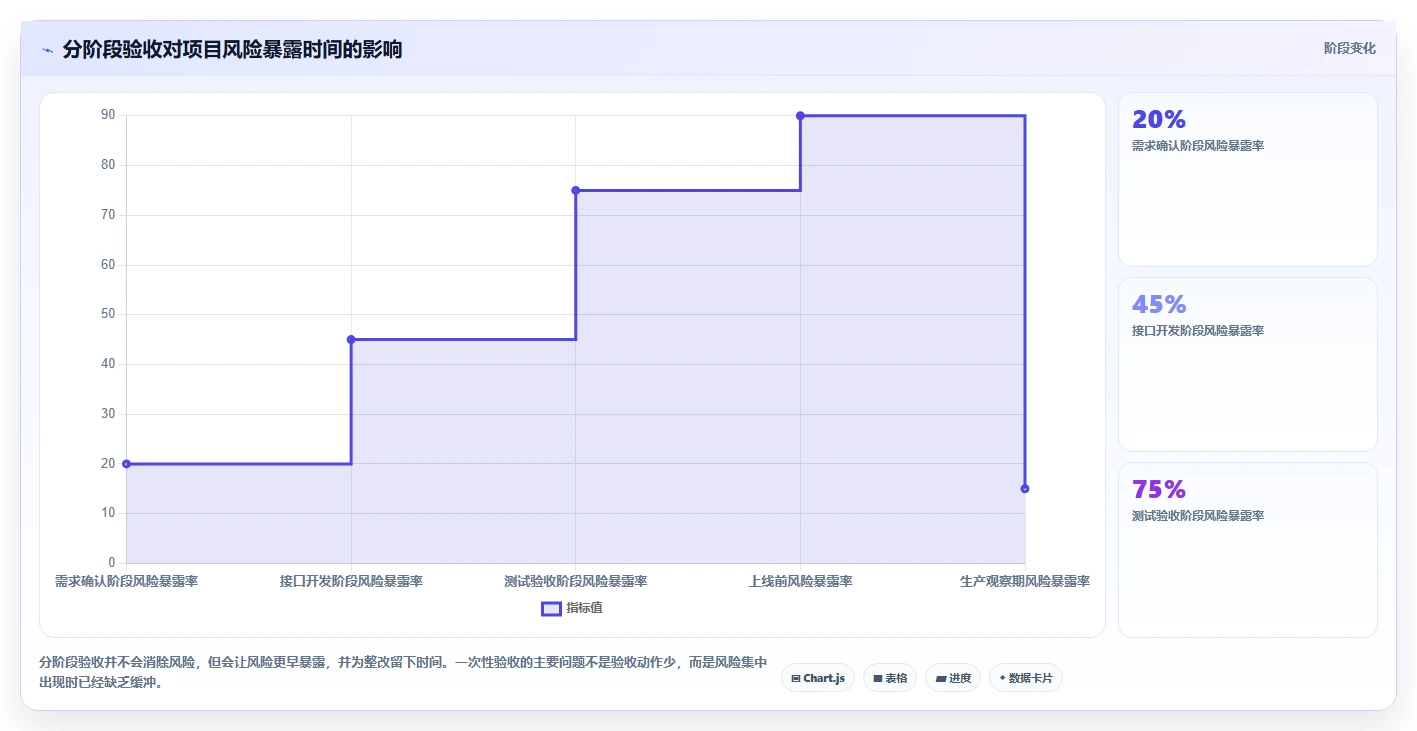Viewport: 1417px width, 731px height.
Task: Click the data point at value 90
Action: pyautogui.click(x=800, y=116)
